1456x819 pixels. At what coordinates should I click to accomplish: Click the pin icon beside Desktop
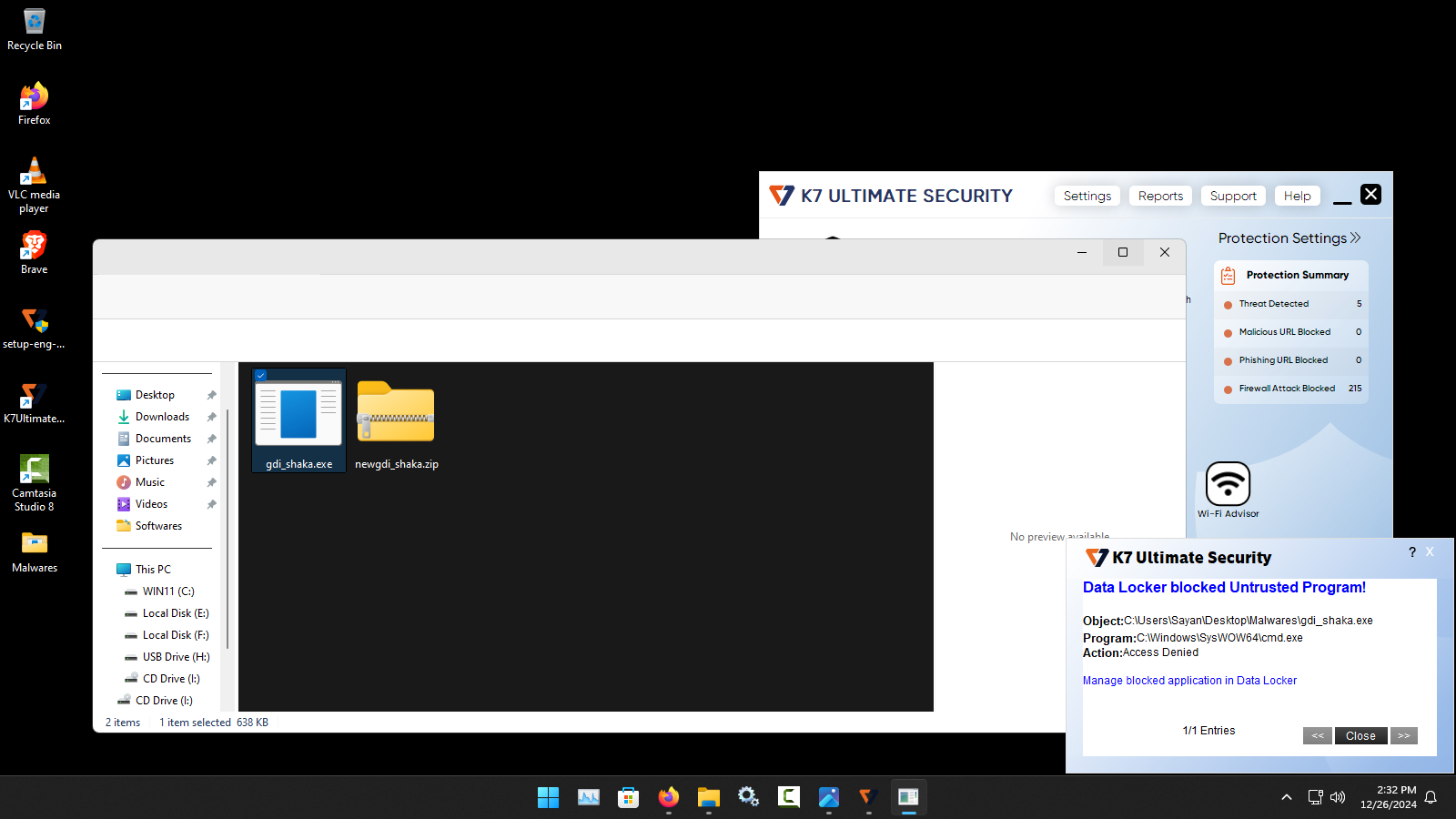click(x=211, y=395)
